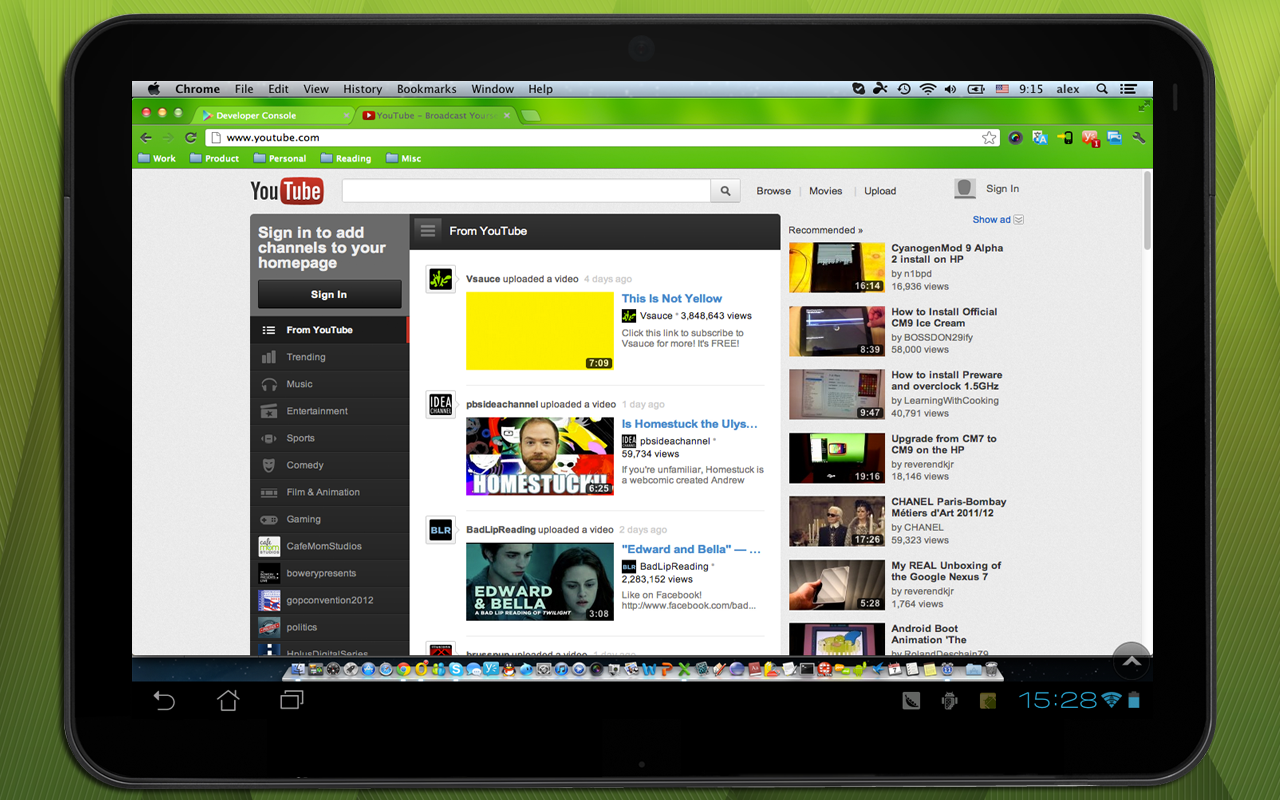Screen dimensions: 1280x800
Task: Tap the Android clock showing 15:28
Action: [x=1057, y=700]
